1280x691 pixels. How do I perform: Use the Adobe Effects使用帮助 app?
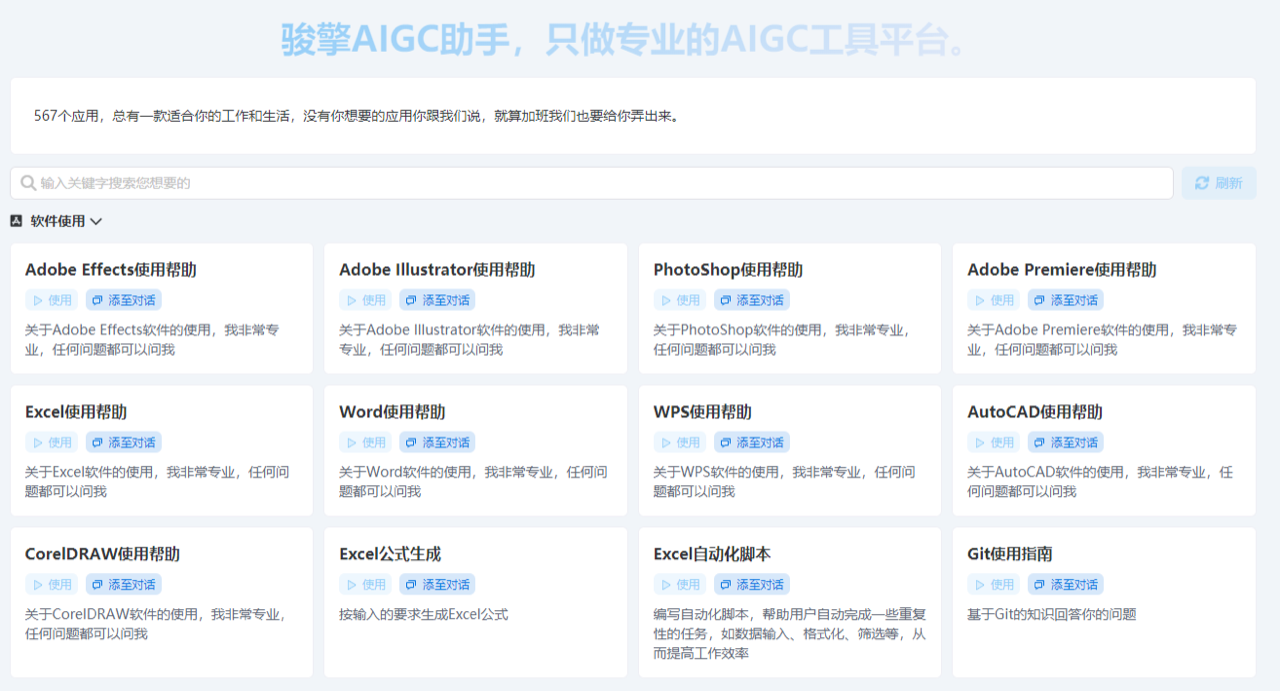52,300
